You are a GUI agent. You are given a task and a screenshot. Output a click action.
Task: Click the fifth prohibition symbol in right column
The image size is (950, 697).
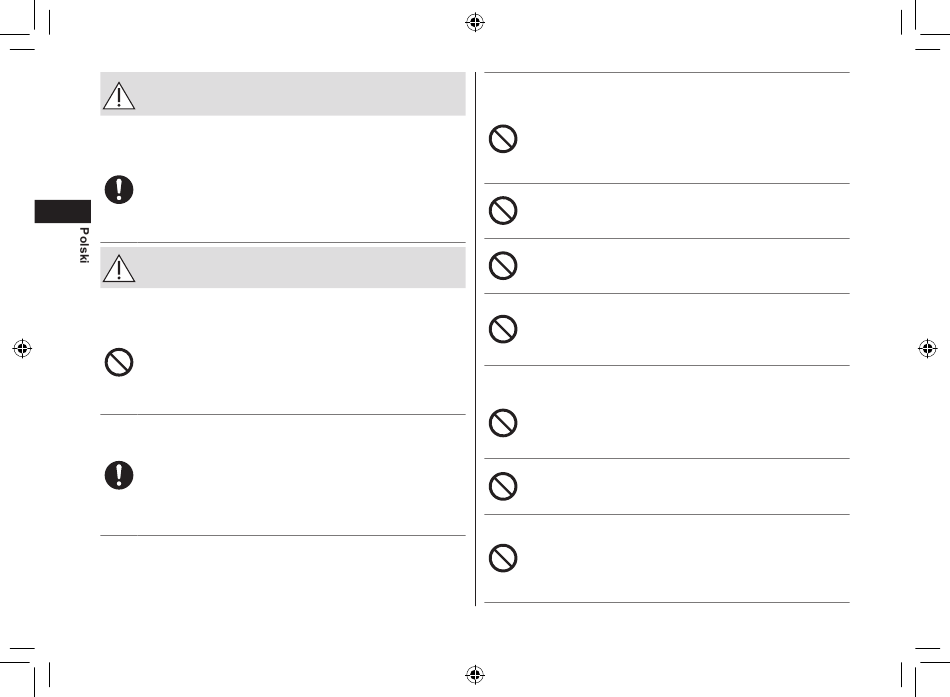pos(503,423)
